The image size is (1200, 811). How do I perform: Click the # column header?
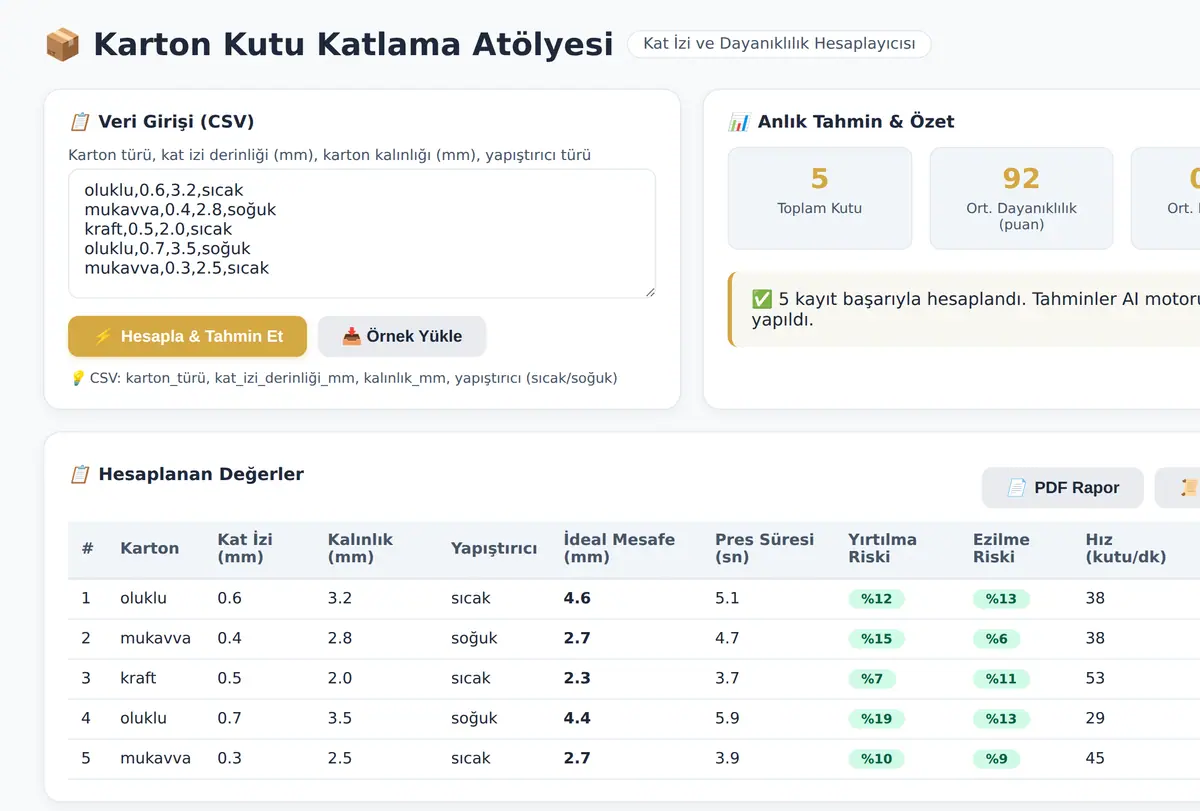pos(88,548)
